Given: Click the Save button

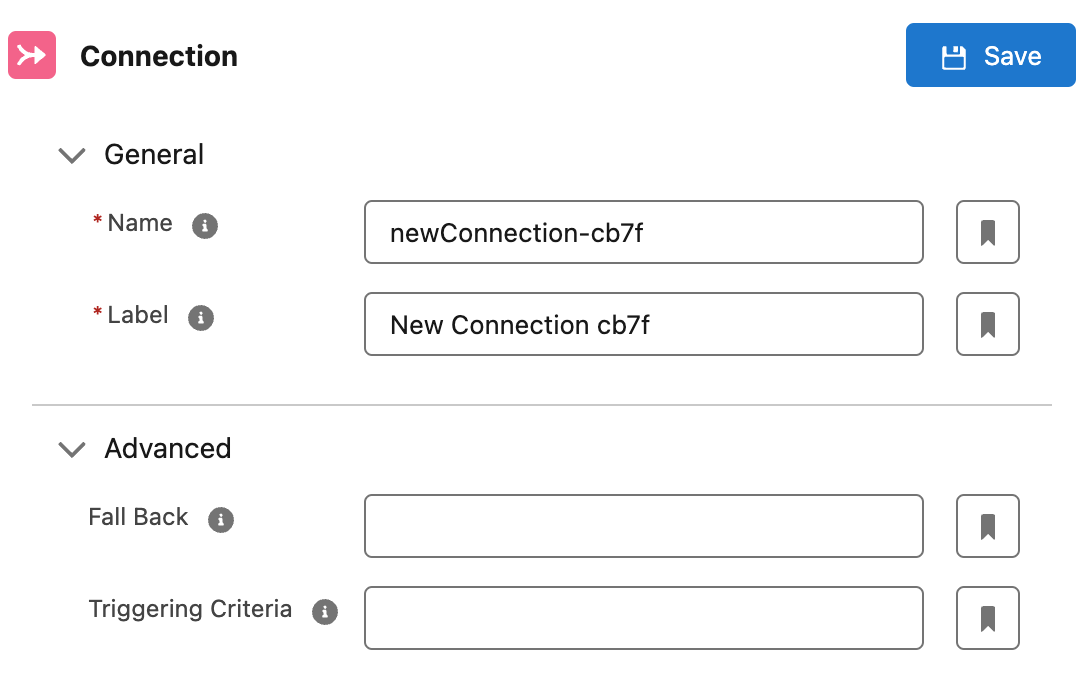Looking at the screenshot, I should click(990, 55).
